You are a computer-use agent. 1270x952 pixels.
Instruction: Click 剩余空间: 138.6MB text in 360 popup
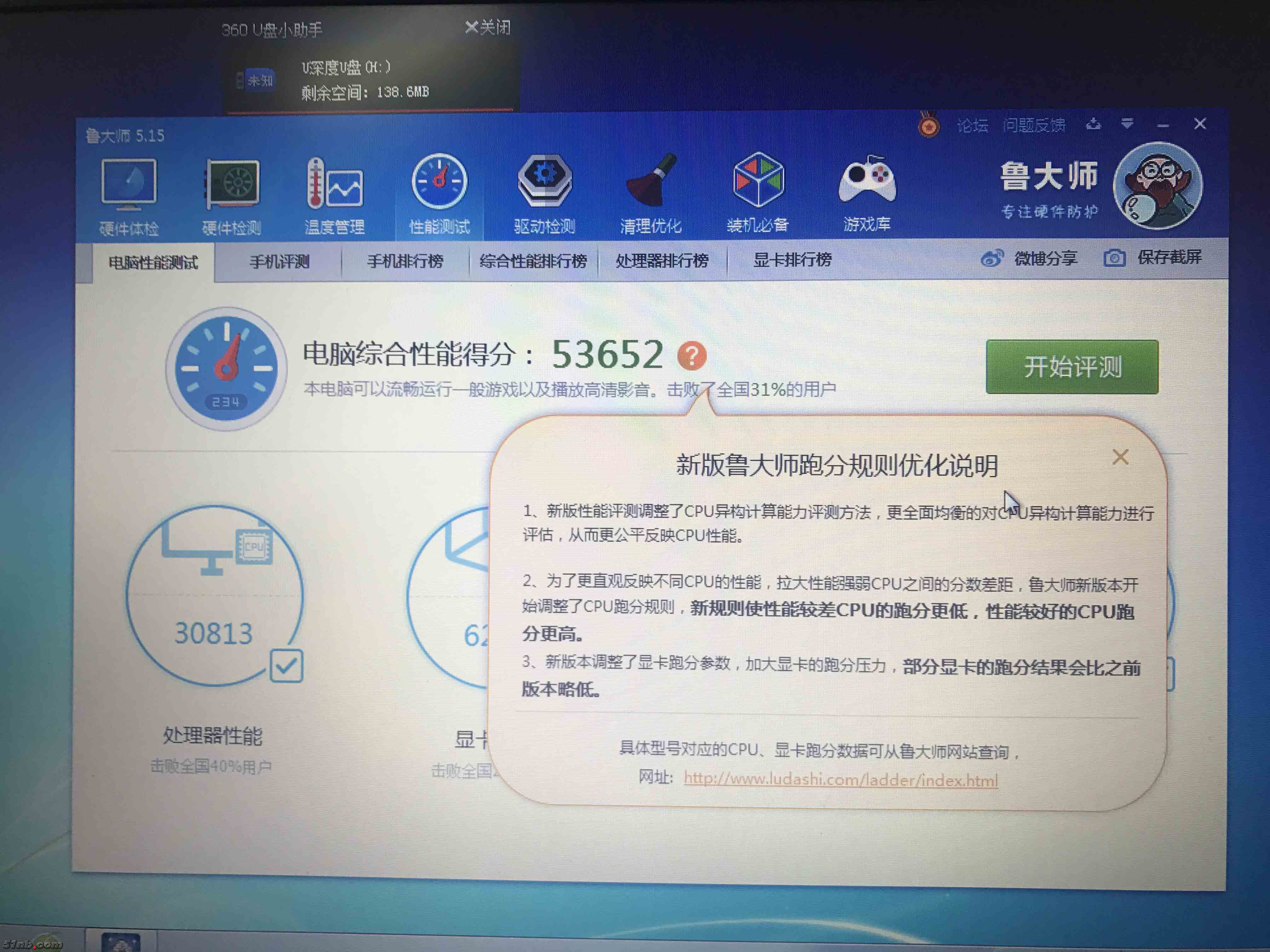[364, 92]
